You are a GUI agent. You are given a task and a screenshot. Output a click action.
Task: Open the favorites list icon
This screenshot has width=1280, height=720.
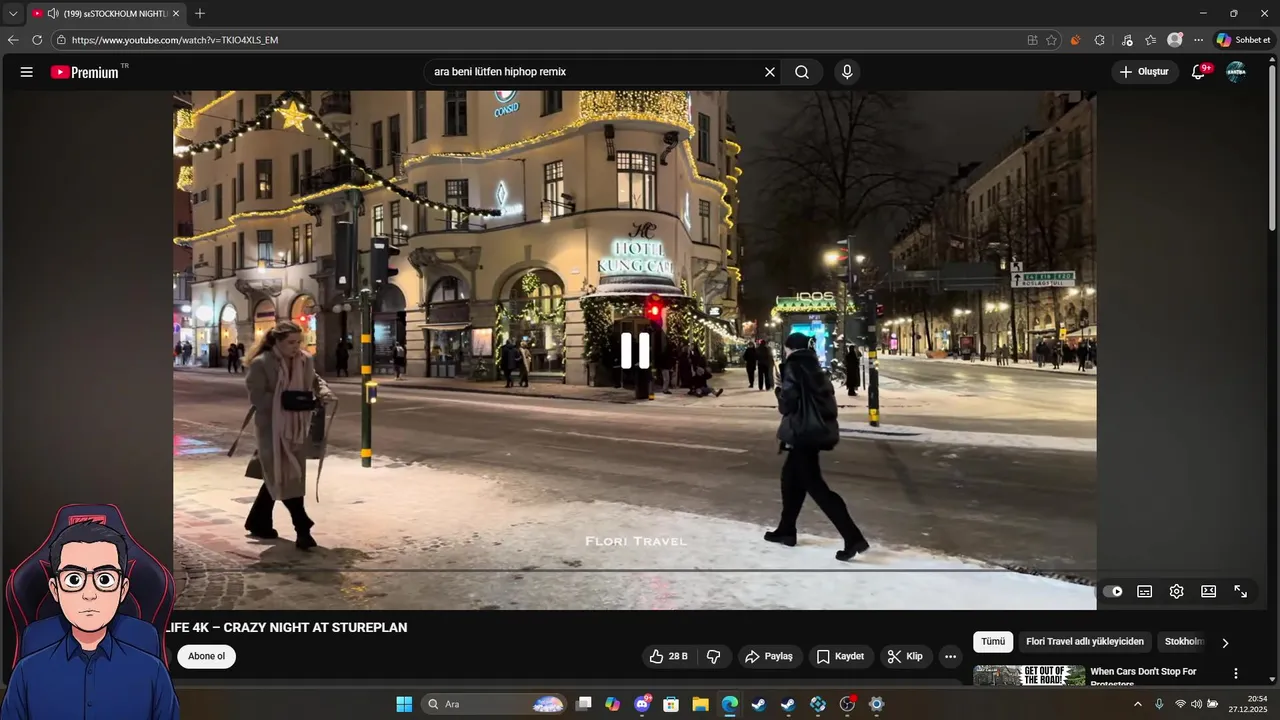tap(1151, 40)
